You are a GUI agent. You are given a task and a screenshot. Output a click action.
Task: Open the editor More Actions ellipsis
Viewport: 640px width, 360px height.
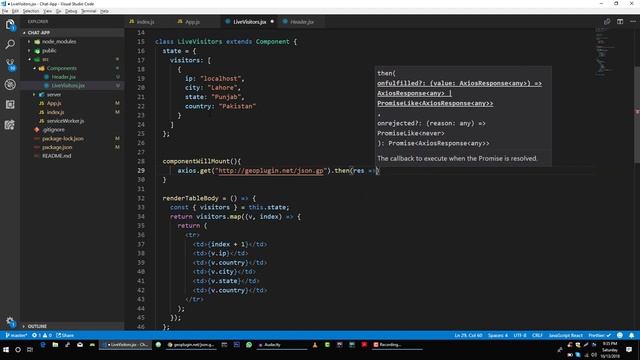coord(633,22)
